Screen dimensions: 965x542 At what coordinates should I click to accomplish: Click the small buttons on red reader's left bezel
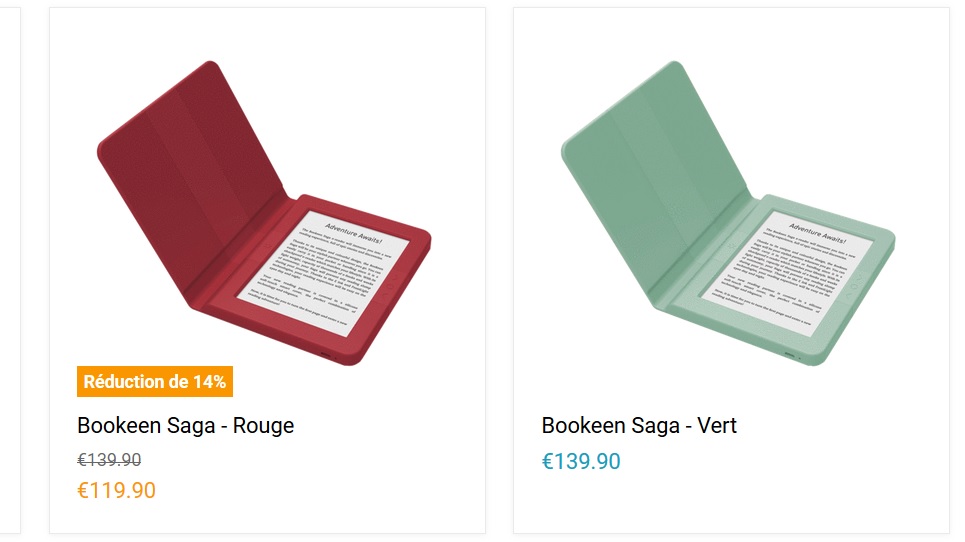point(269,245)
